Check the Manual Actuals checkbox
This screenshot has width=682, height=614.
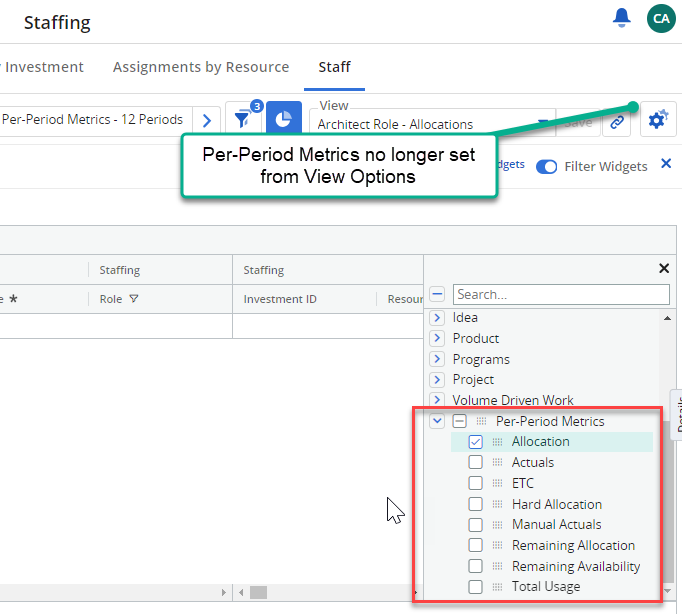475,524
